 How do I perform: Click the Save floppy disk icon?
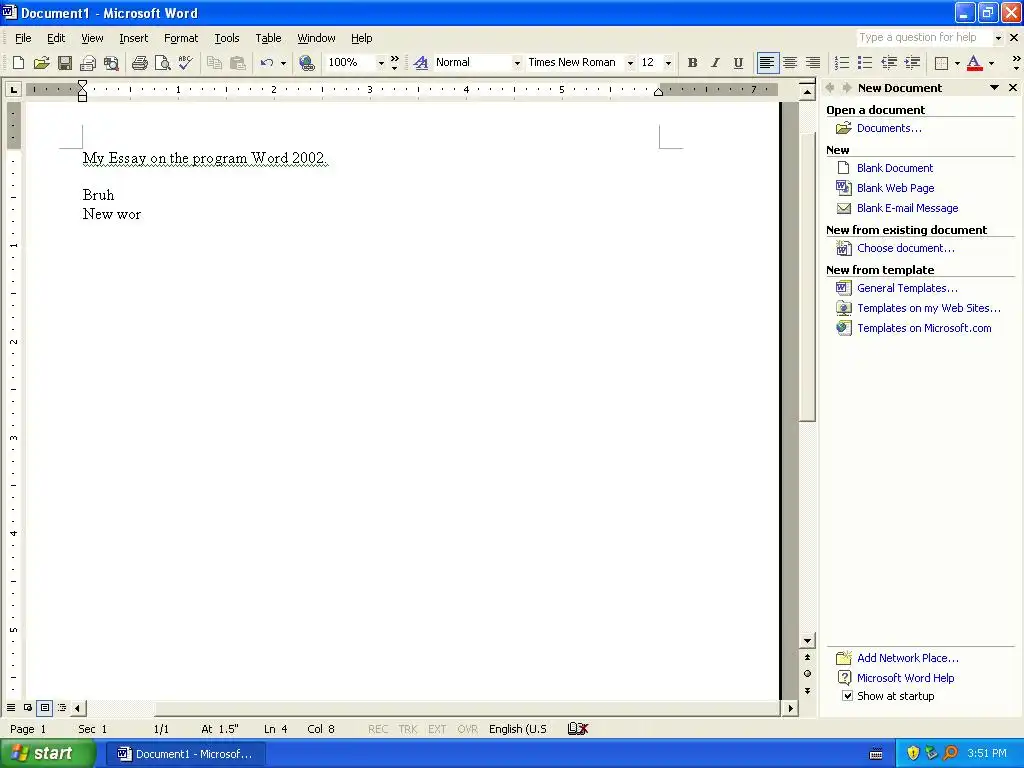click(65, 63)
